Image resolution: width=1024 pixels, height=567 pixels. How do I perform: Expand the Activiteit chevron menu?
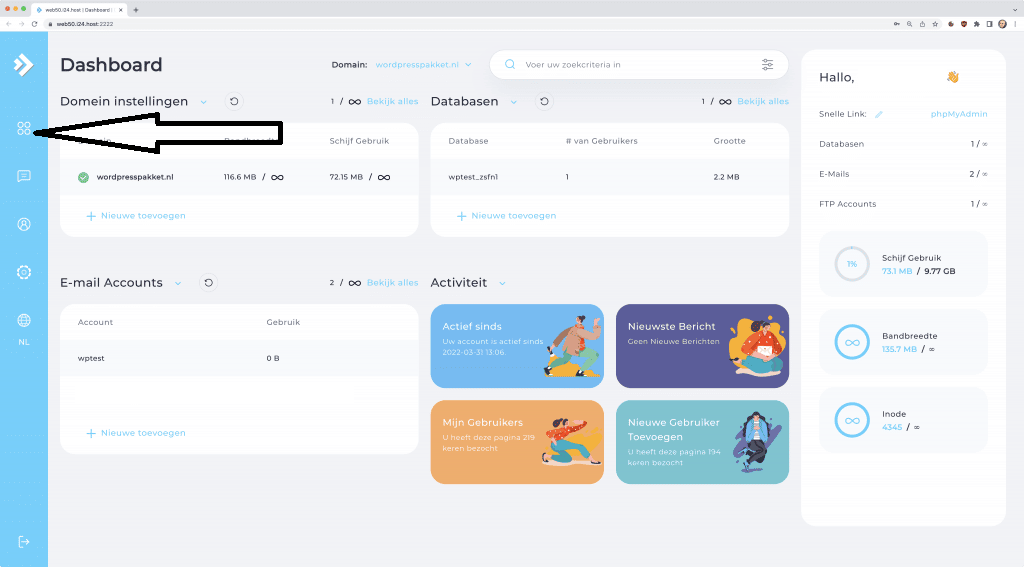pyautogui.click(x=502, y=284)
